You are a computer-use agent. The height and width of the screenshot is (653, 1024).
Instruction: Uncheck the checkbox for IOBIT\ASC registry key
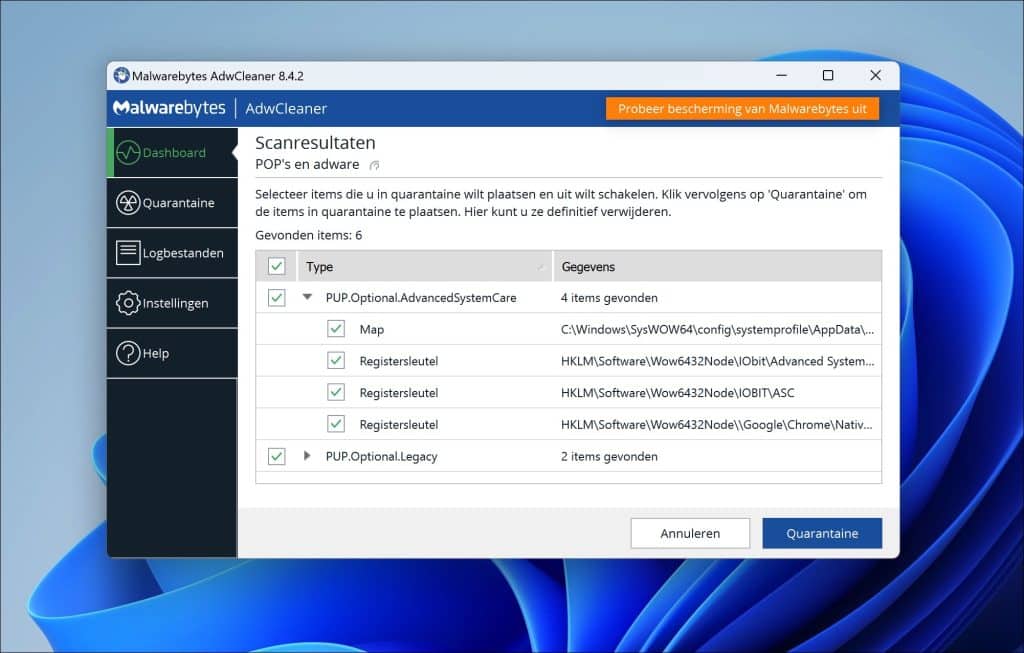336,392
